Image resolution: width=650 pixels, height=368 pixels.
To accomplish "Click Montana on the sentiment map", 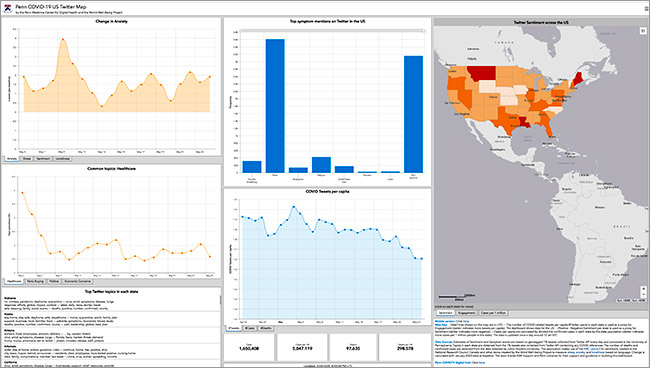I will click(483, 73).
